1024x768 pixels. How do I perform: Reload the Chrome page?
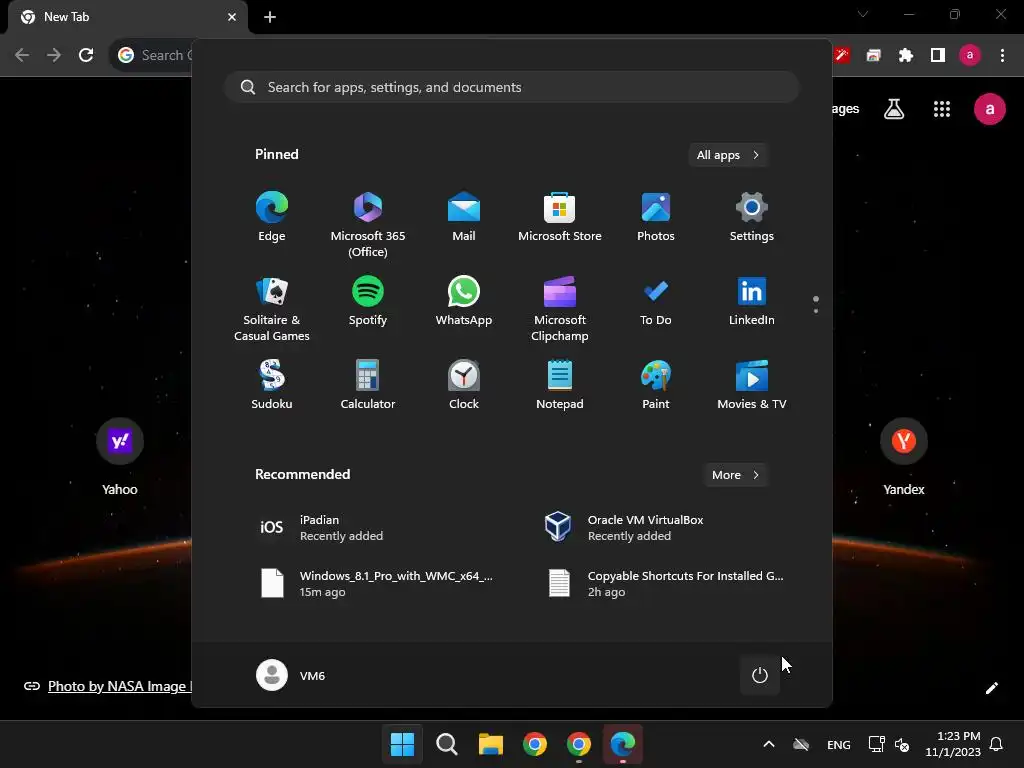tap(86, 56)
